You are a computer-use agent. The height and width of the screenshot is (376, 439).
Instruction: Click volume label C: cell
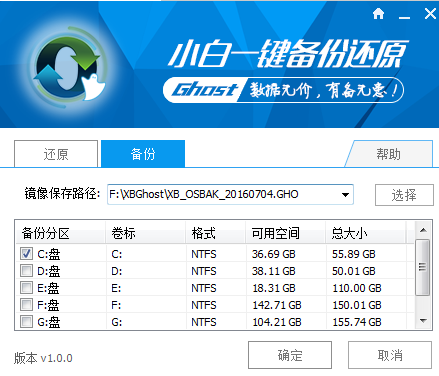[x=117, y=254]
